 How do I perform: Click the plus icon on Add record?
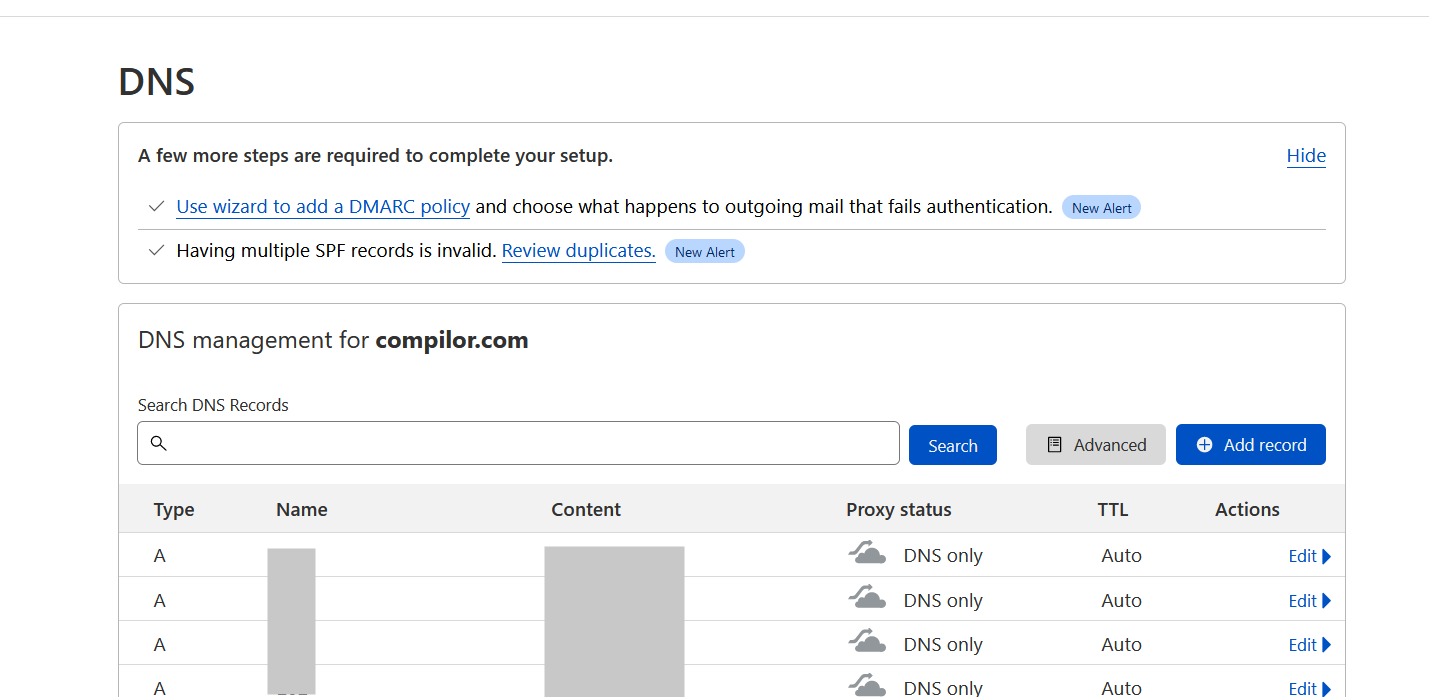click(x=1204, y=445)
